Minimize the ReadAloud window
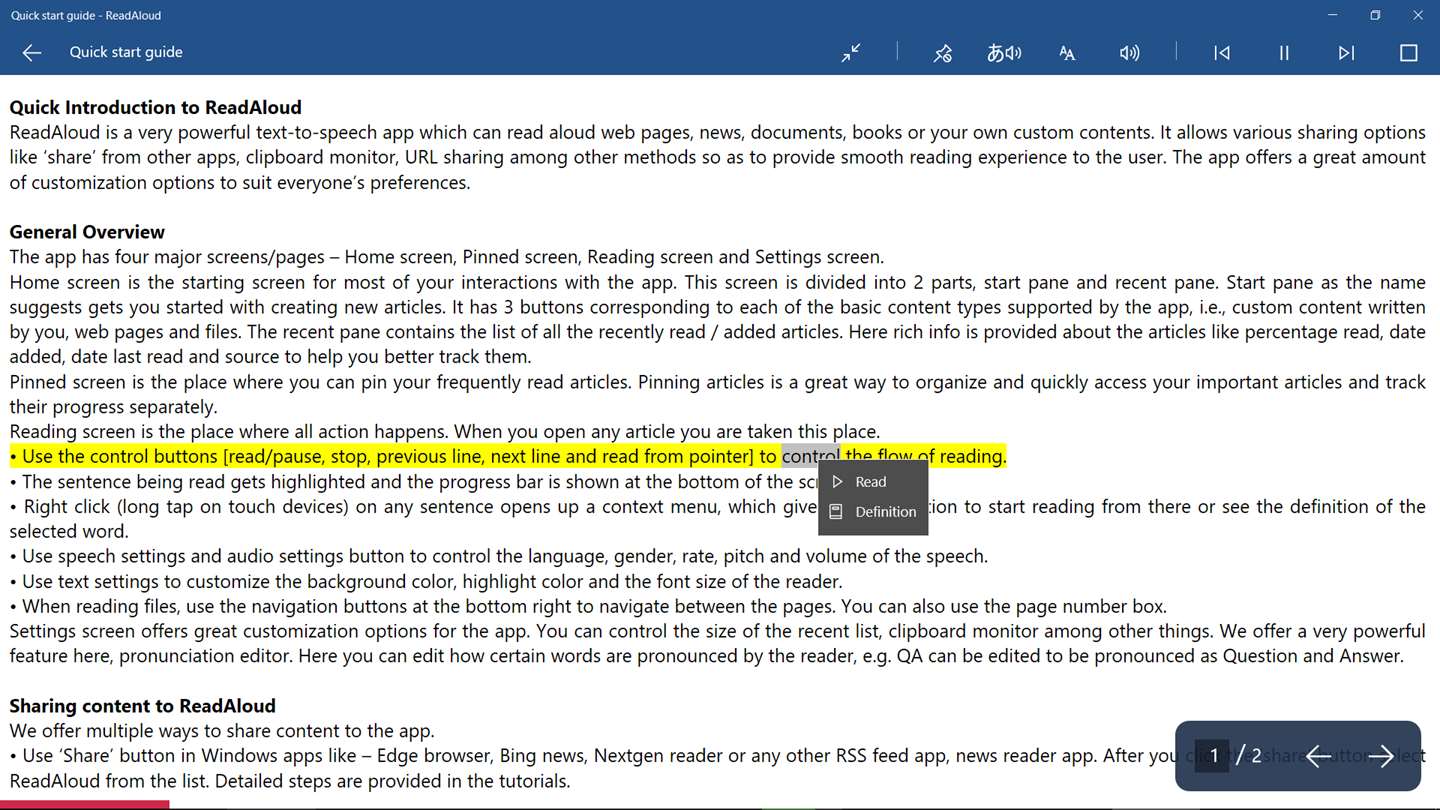Viewport: 1440px width, 810px height. 1333,15
